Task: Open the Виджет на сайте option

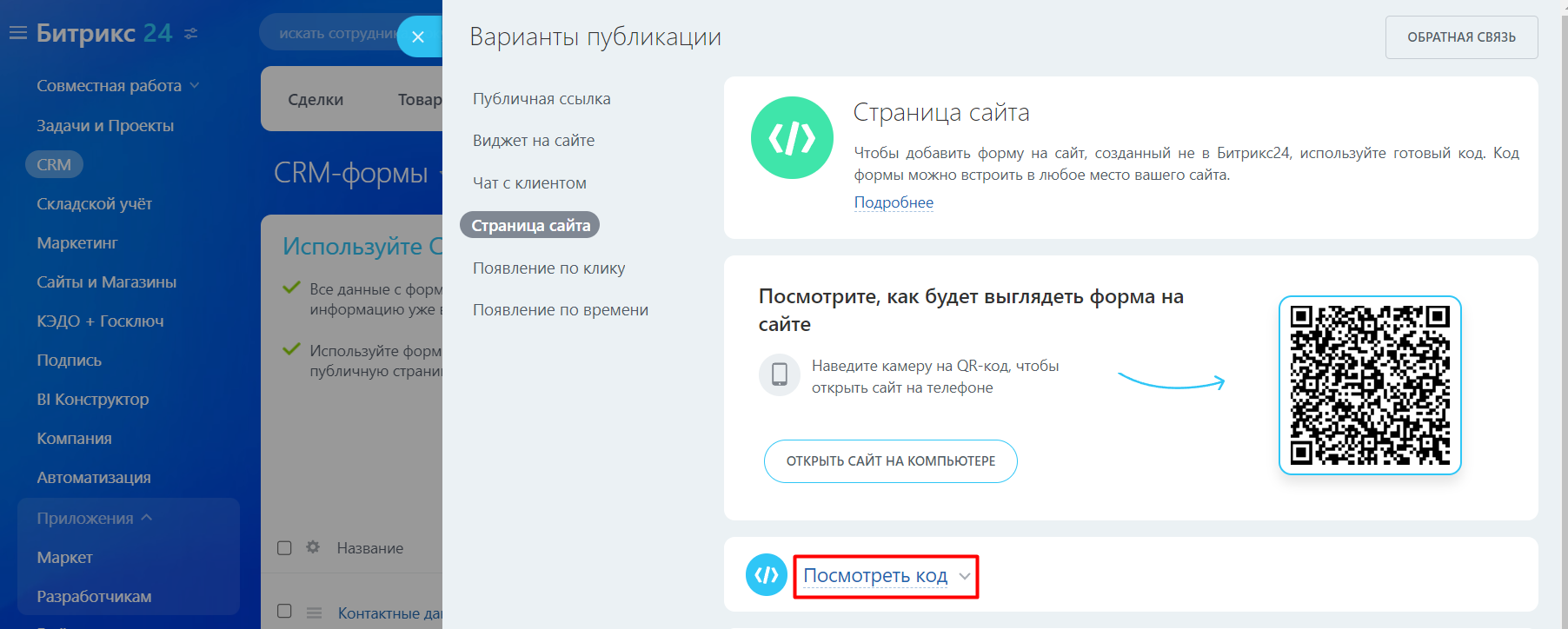Action: (x=533, y=141)
